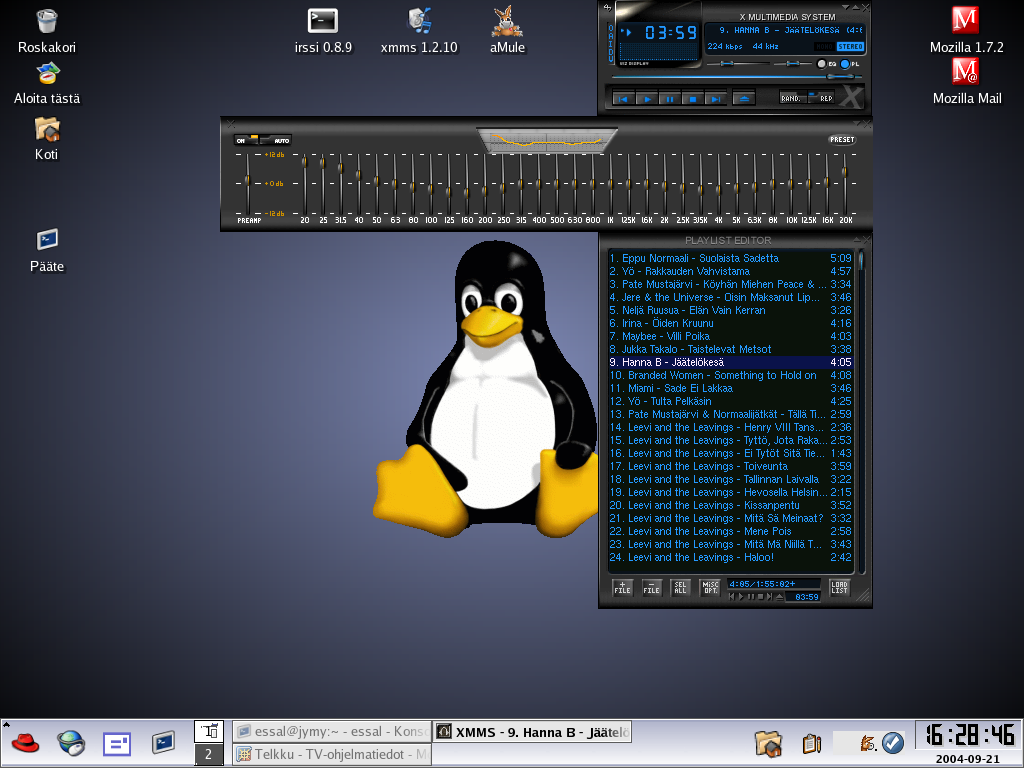Stop playback in XMMS main window

pyautogui.click(x=693, y=99)
